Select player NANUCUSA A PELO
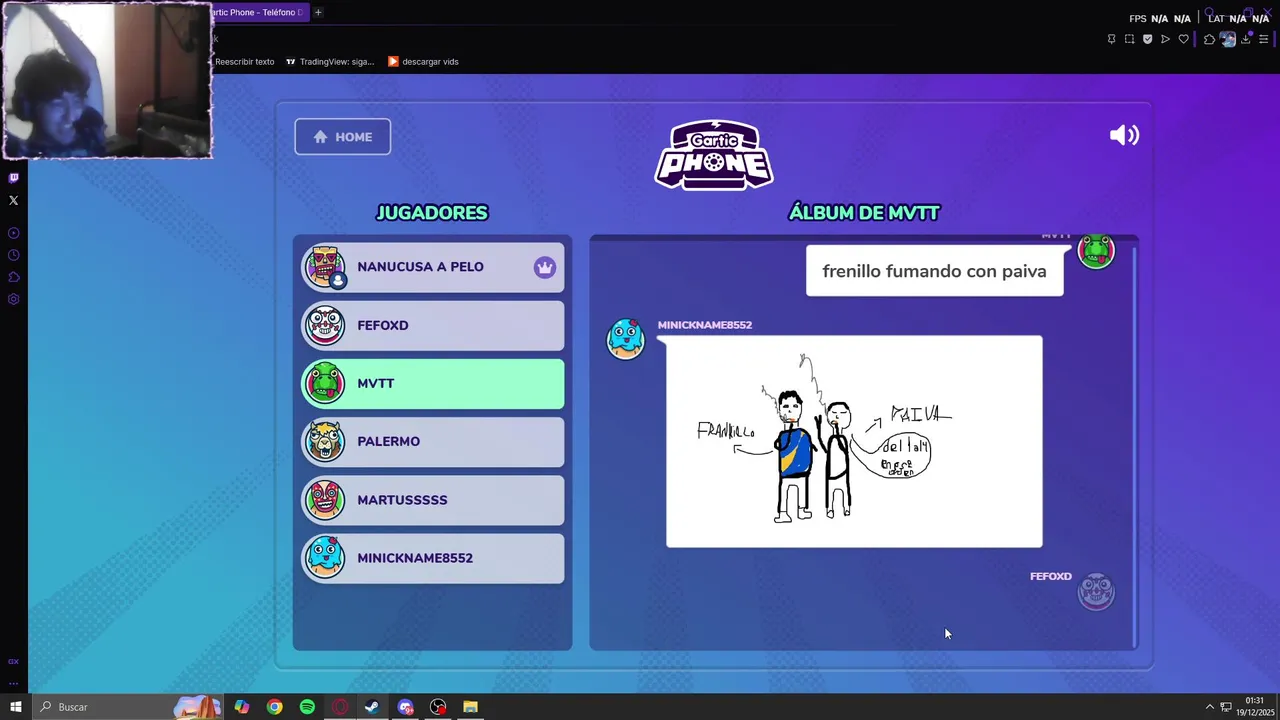 (x=433, y=267)
